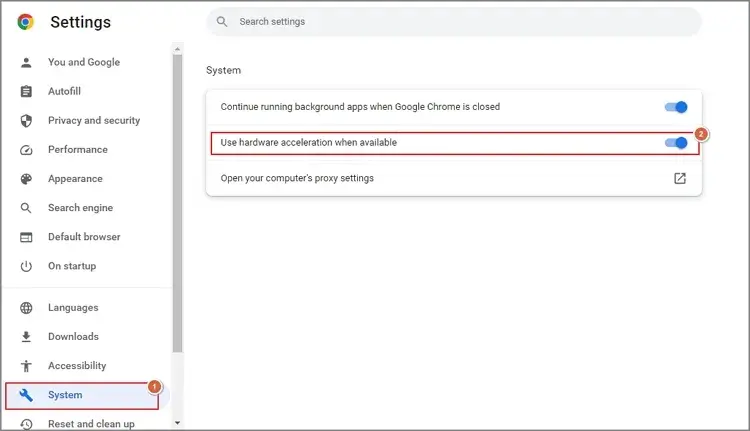Open Accessibility settings

click(x=77, y=366)
